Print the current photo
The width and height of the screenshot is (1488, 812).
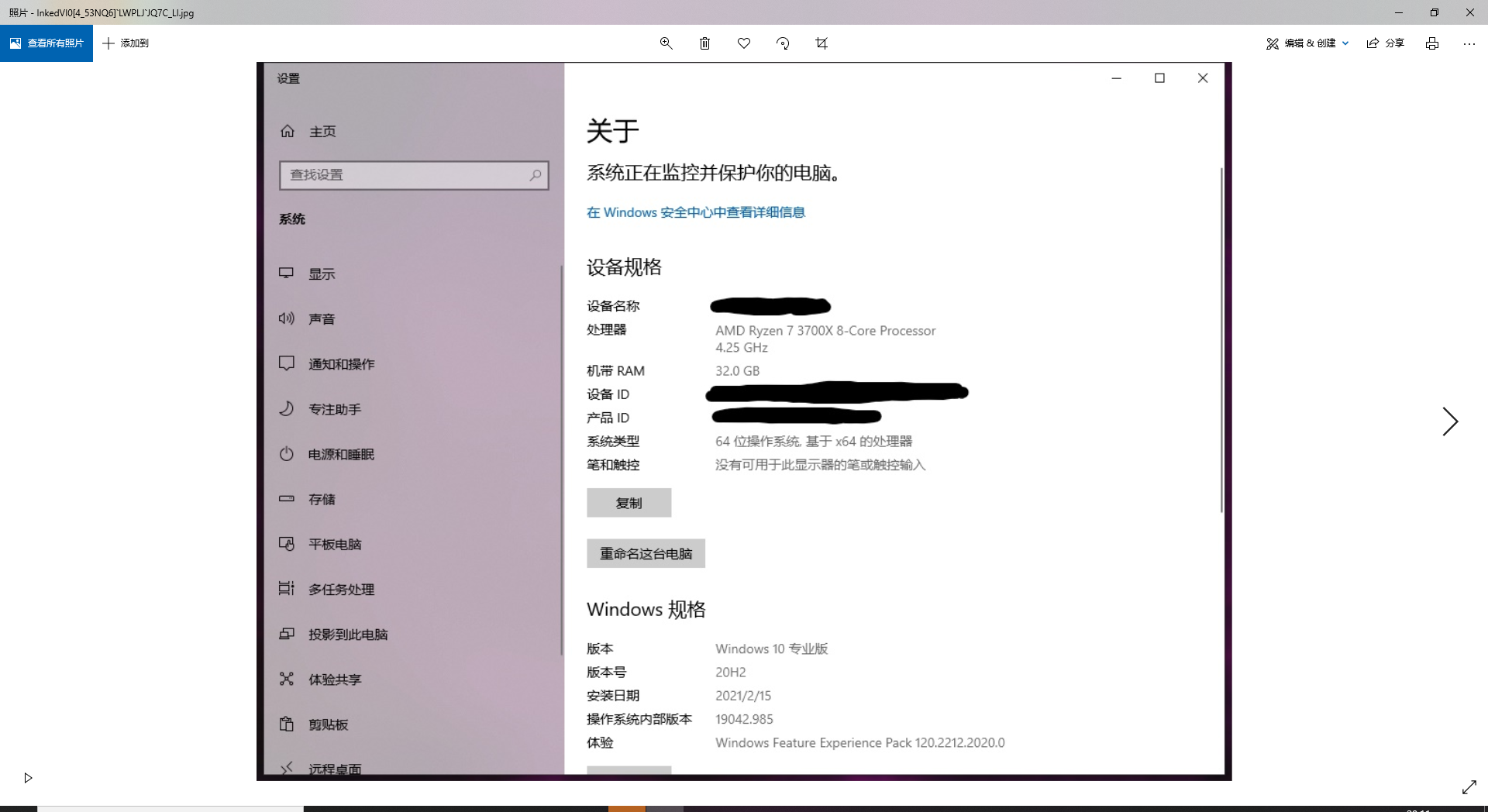coord(1431,43)
